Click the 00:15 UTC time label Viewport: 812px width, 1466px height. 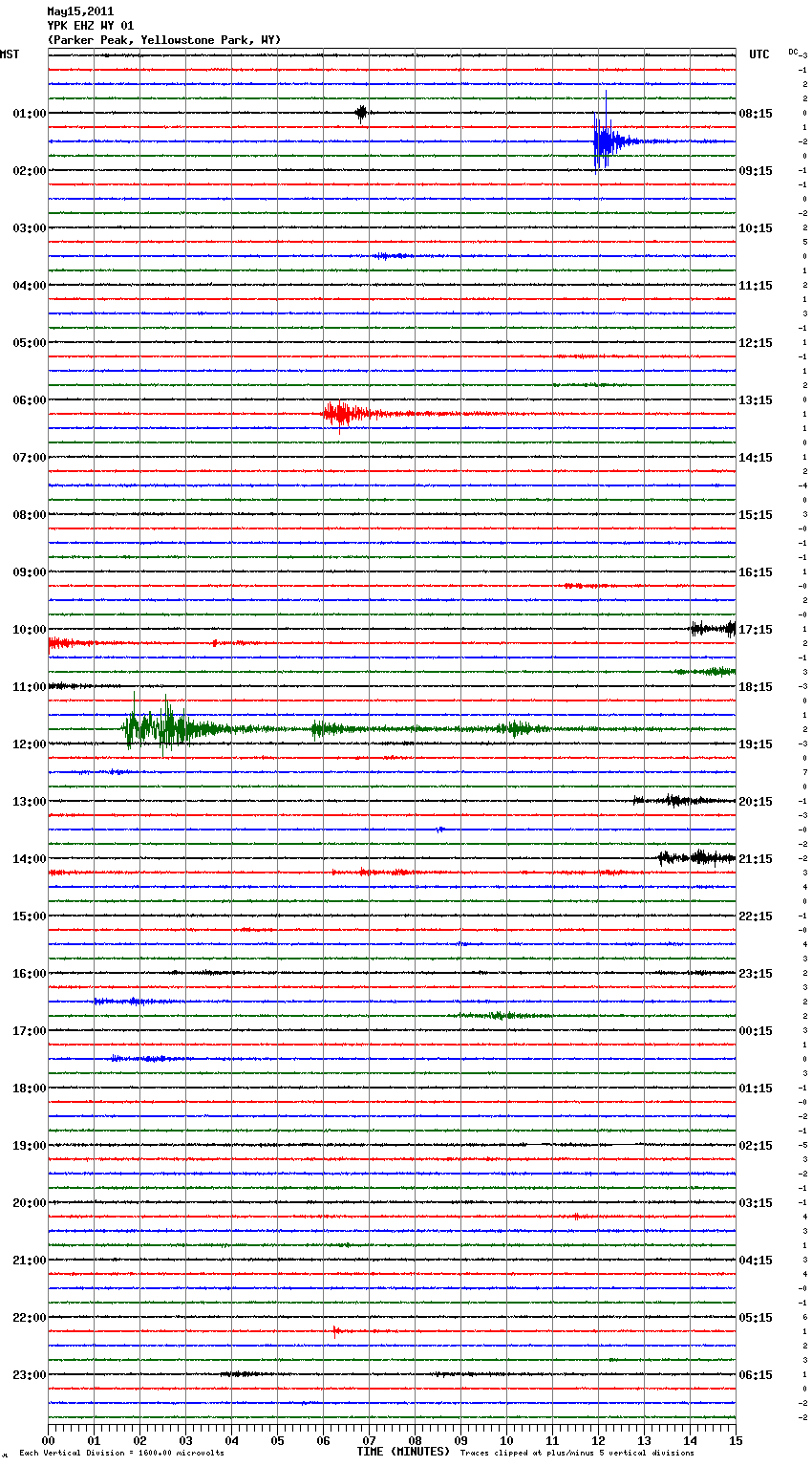pyautogui.click(x=756, y=1031)
